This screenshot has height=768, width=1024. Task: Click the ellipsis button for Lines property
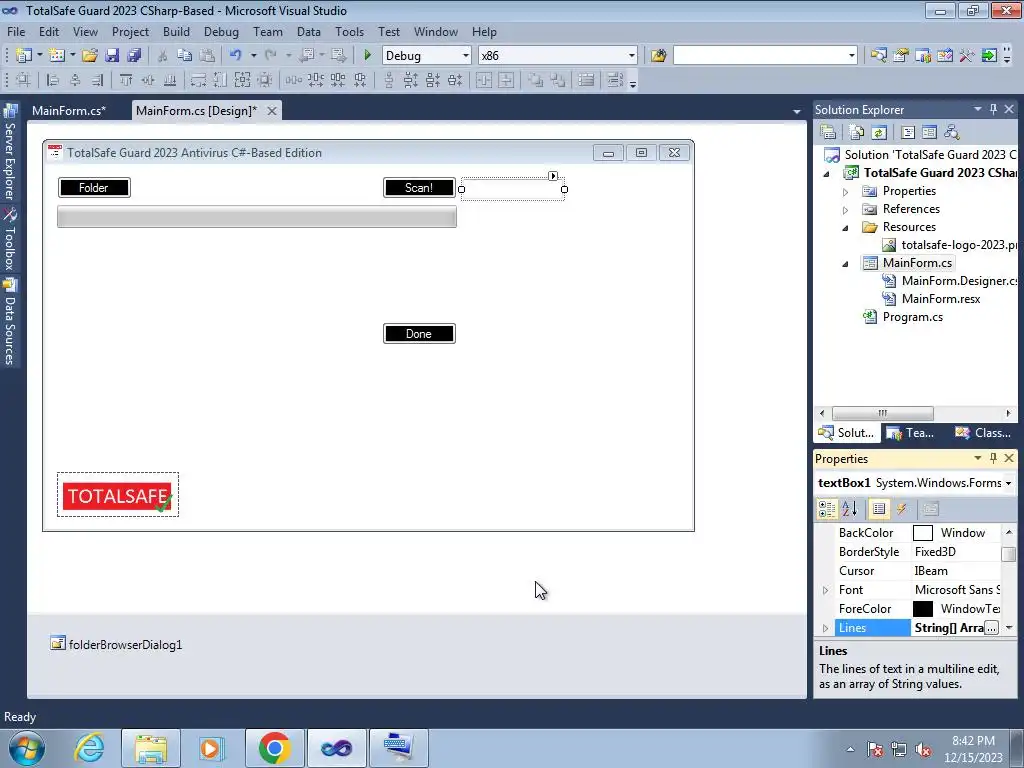pos(991,628)
